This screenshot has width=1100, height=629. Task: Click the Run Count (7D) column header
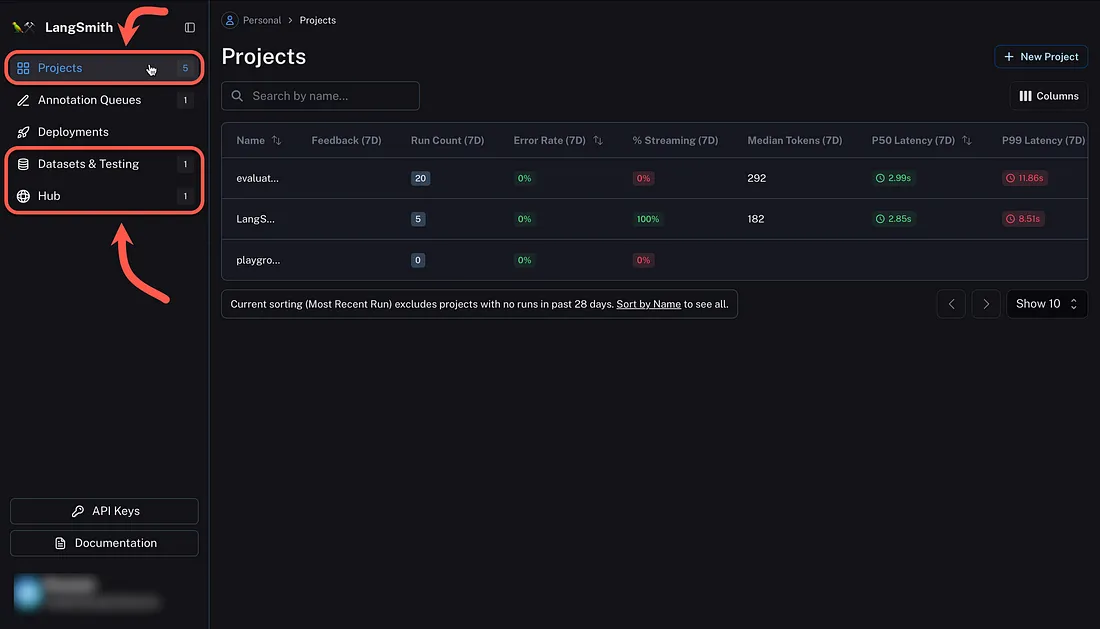(448, 140)
